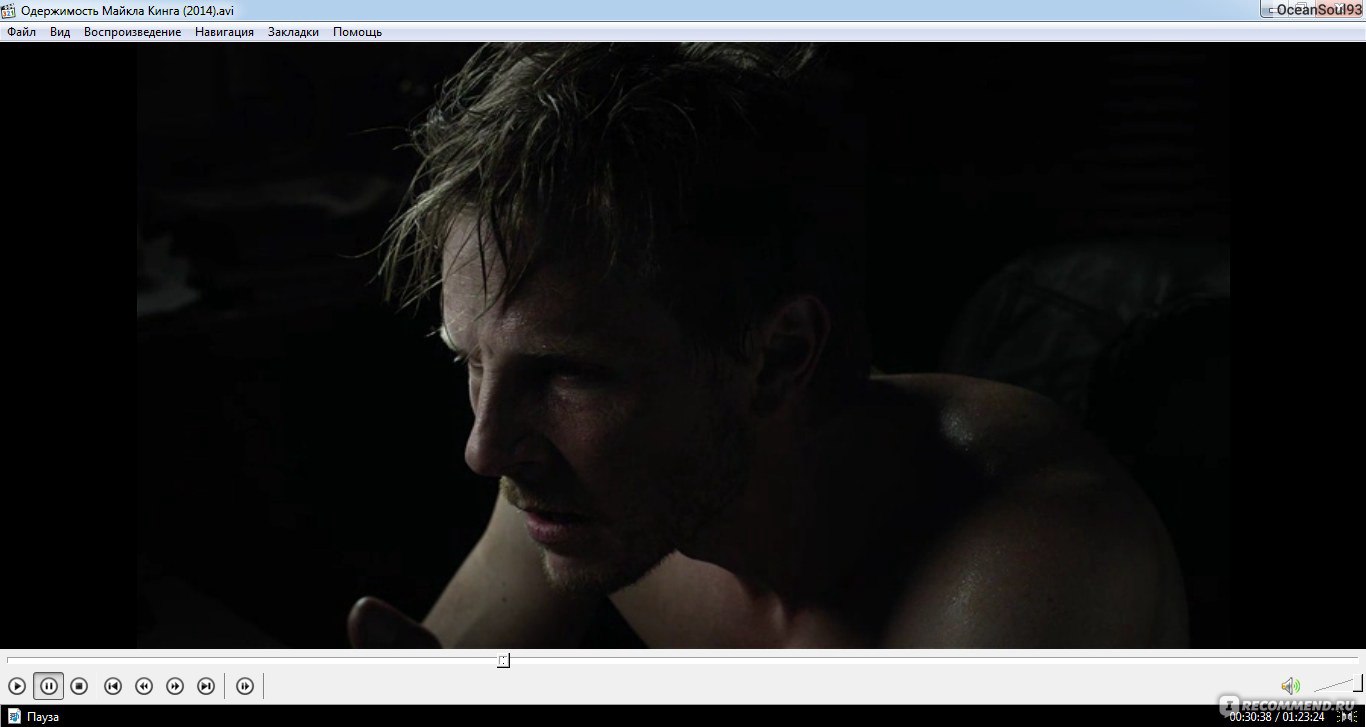Click the Пауза status text
1366x727 pixels.
pyautogui.click(x=43, y=717)
